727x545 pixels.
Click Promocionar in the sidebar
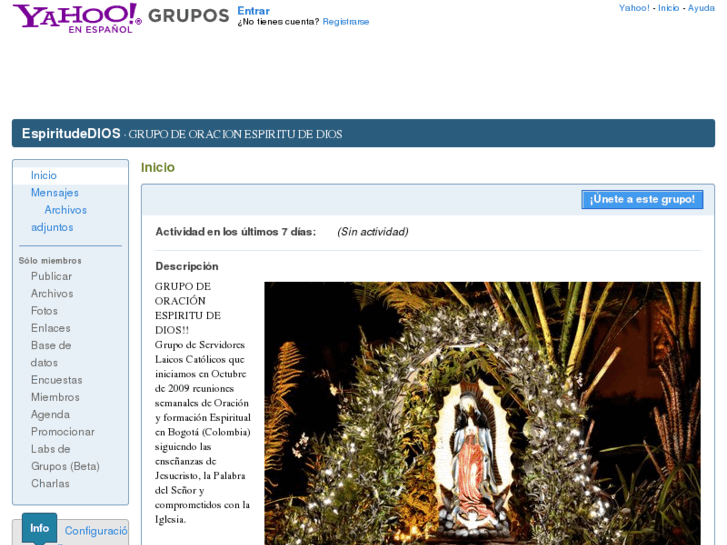coord(63,432)
